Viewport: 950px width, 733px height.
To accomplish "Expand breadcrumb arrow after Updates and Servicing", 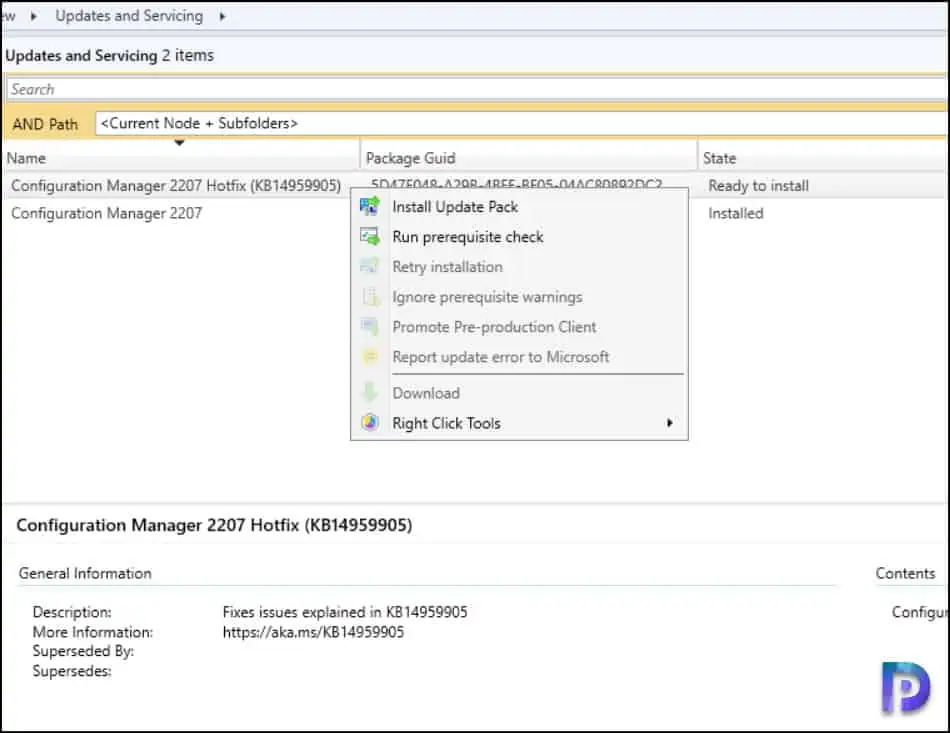I will (222, 16).
